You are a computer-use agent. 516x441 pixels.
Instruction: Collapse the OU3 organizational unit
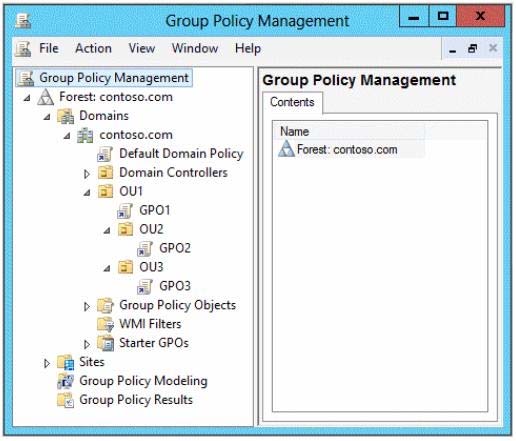tap(107, 268)
